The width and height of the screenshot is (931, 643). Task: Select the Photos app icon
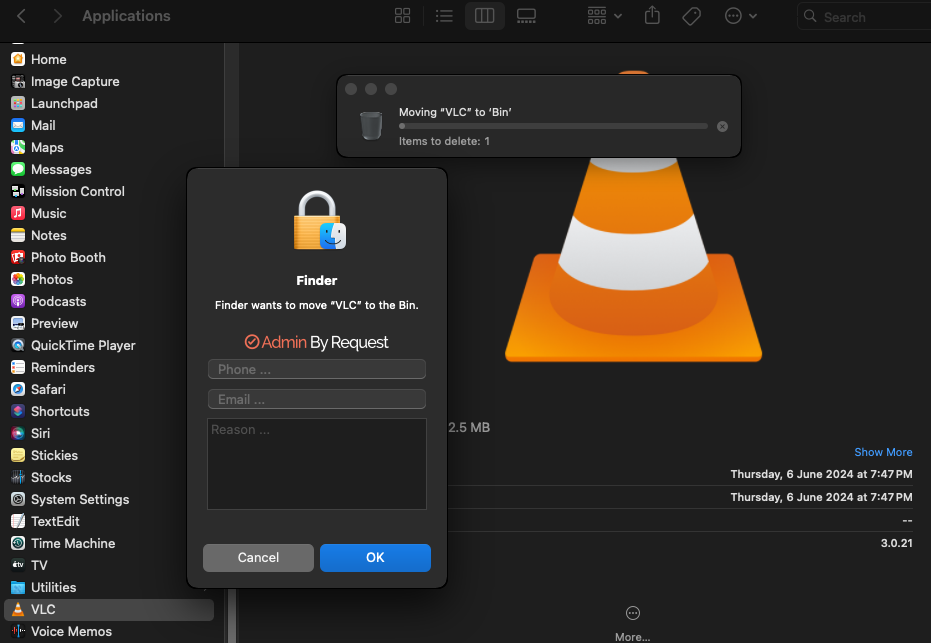coord(18,279)
